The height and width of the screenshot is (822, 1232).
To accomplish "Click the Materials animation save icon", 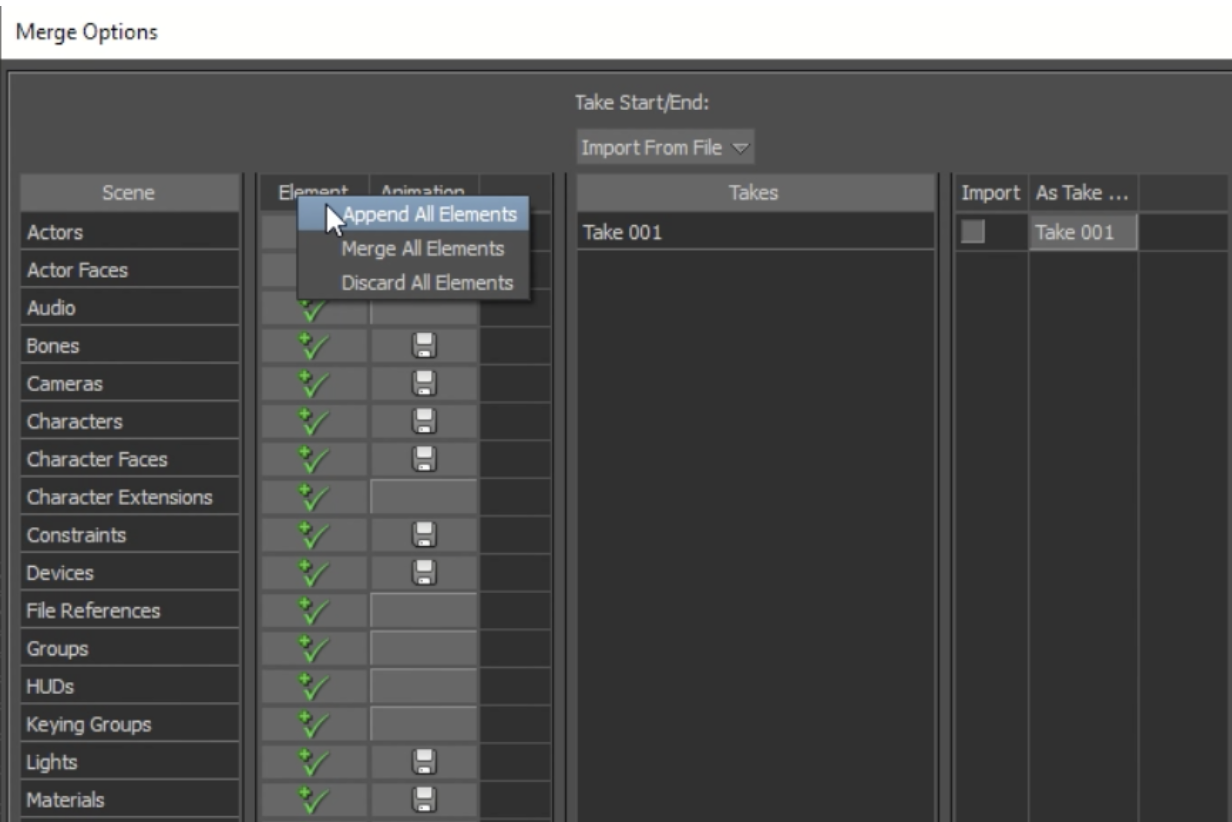I will pyautogui.click(x=423, y=799).
